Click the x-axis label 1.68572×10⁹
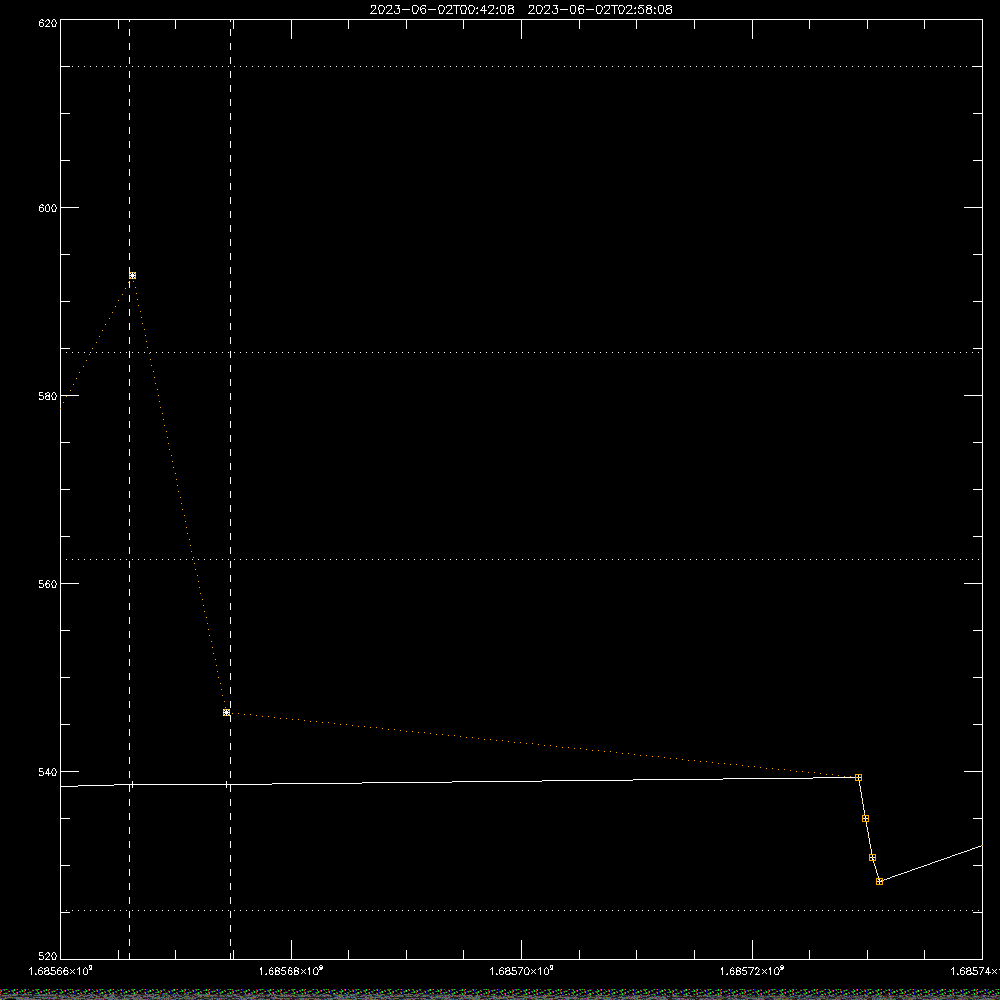The width and height of the screenshot is (1000, 1000). (753, 971)
